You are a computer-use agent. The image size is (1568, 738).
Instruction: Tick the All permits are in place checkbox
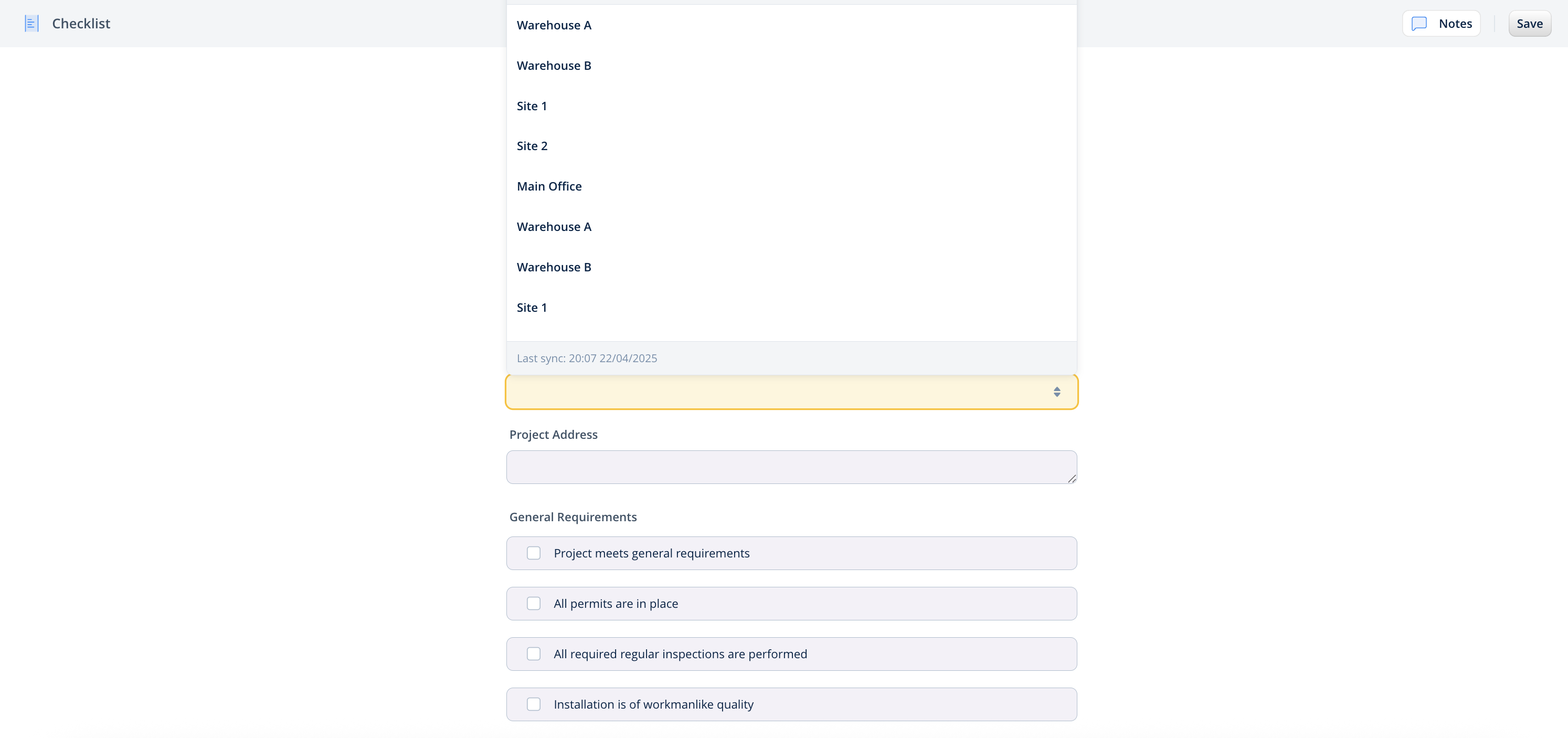tap(533, 604)
